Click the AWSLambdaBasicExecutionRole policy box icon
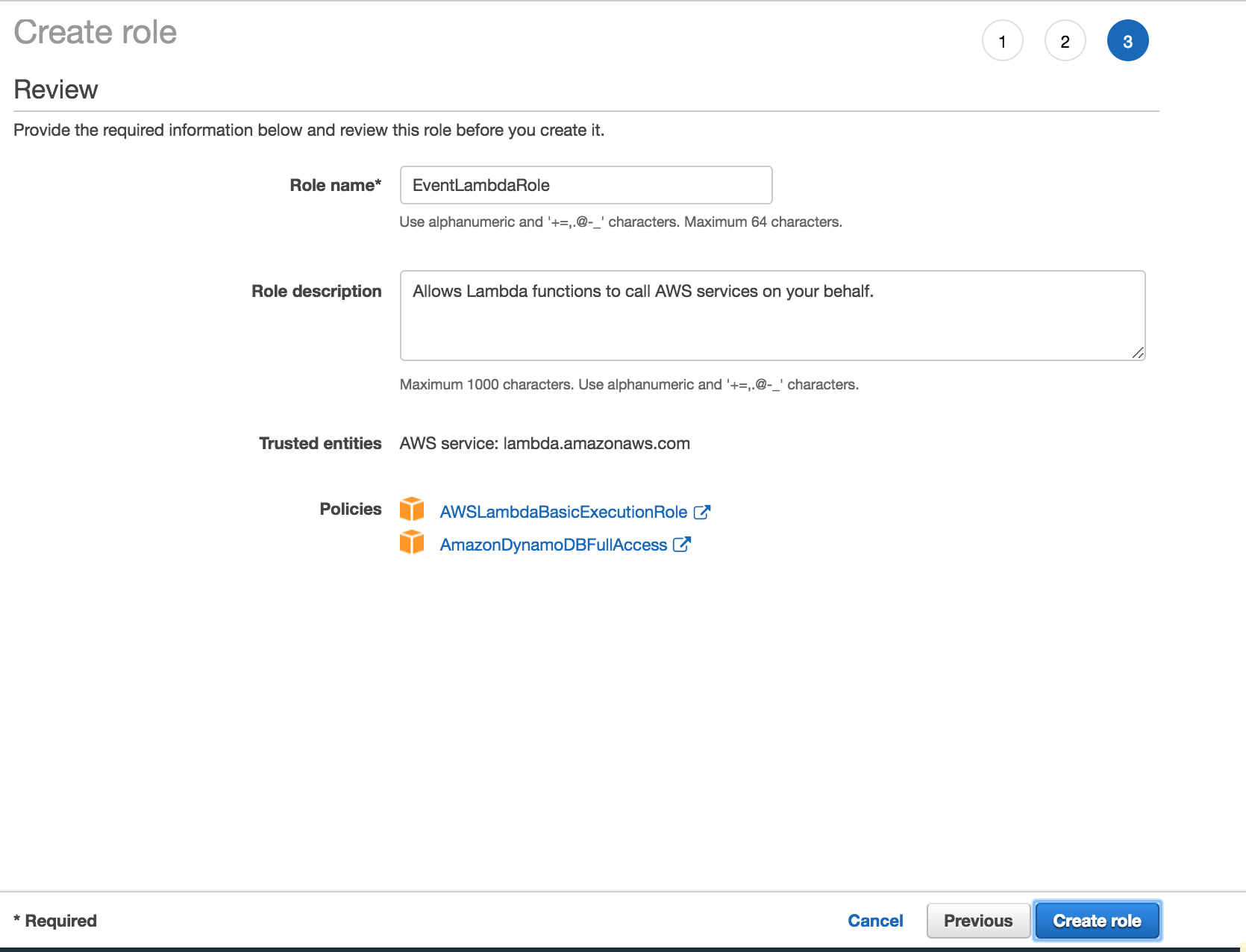The image size is (1246, 952). 412,509
